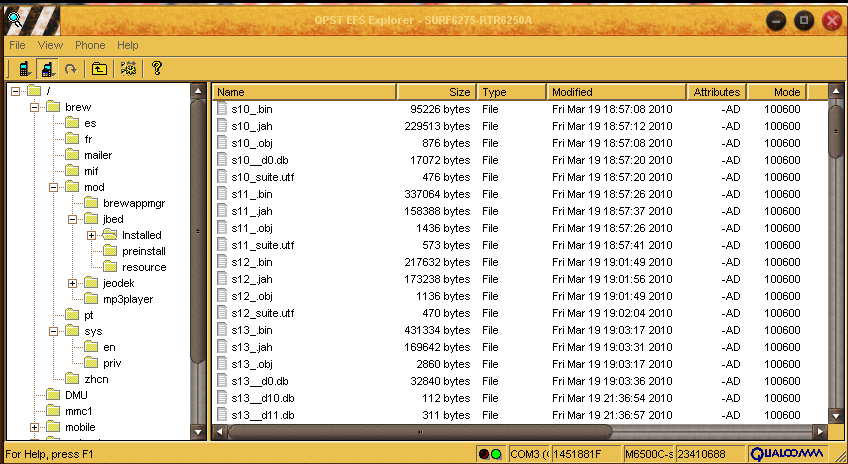
Task: Select file s10_suite.utf
Action: tap(263, 177)
